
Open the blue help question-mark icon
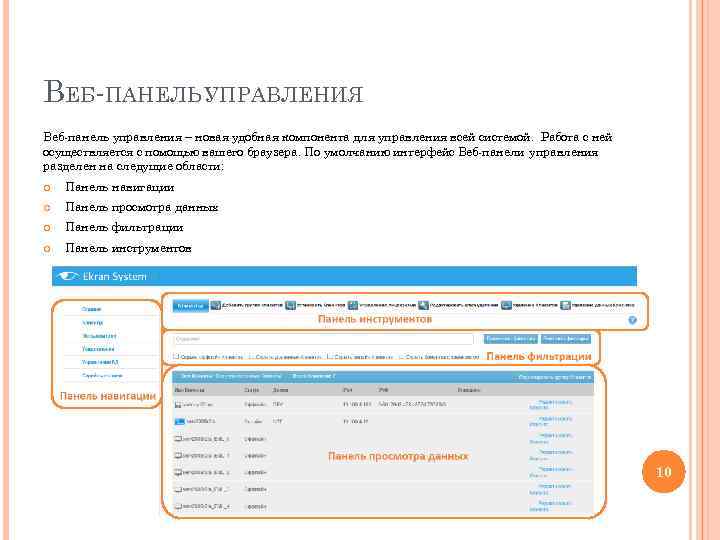(x=632, y=320)
